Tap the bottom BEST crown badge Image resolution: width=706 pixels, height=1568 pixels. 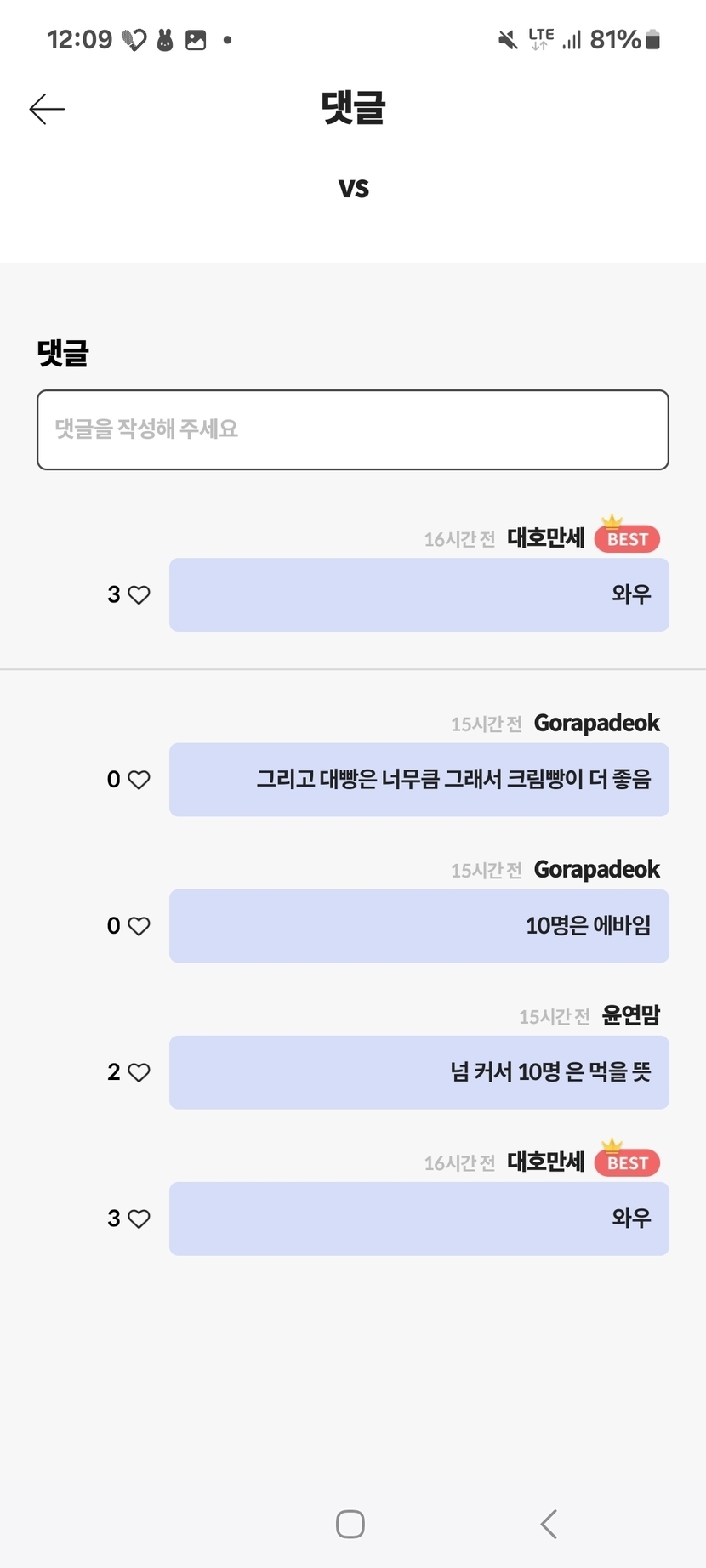click(627, 1162)
